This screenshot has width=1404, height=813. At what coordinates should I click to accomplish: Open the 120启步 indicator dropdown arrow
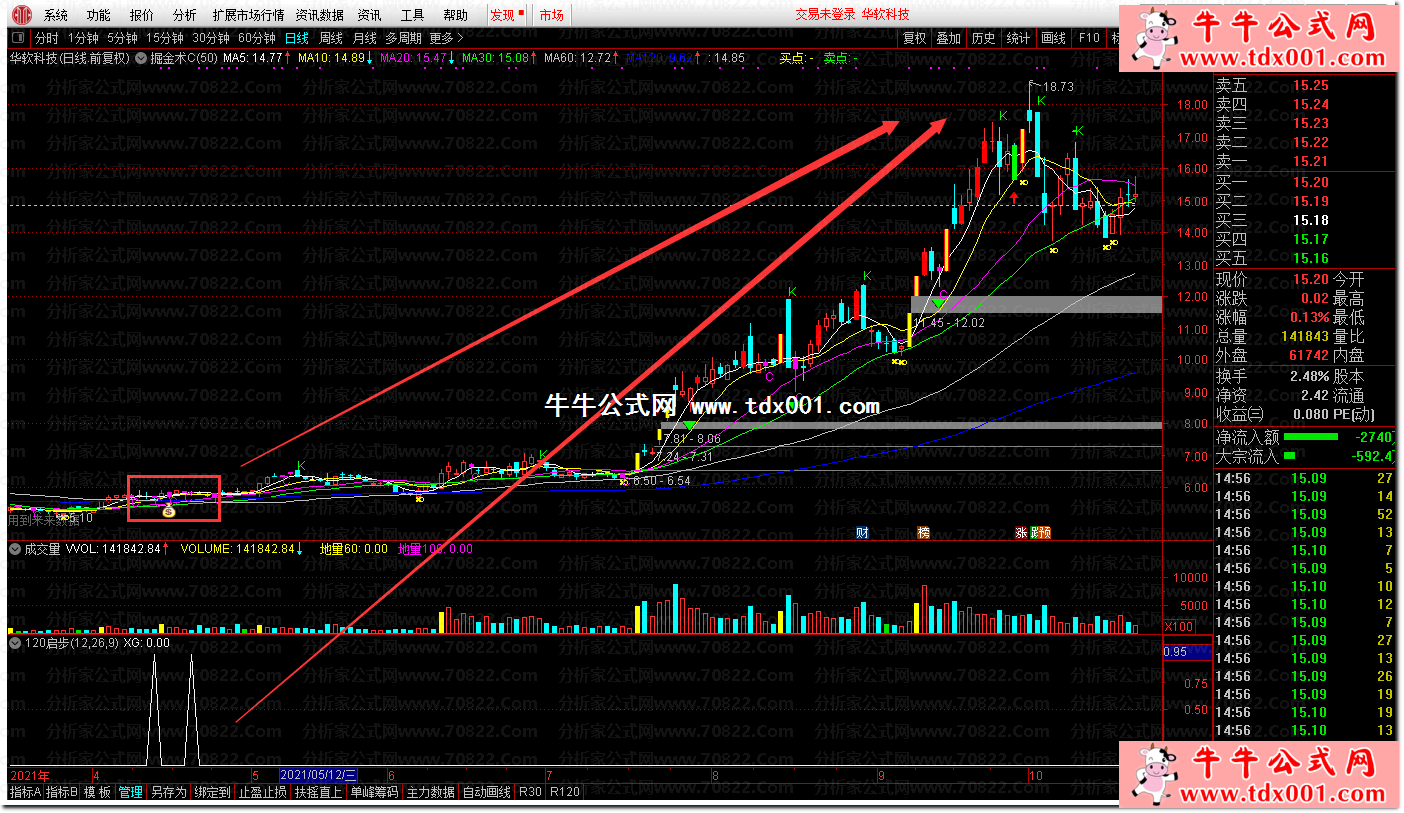[15, 643]
